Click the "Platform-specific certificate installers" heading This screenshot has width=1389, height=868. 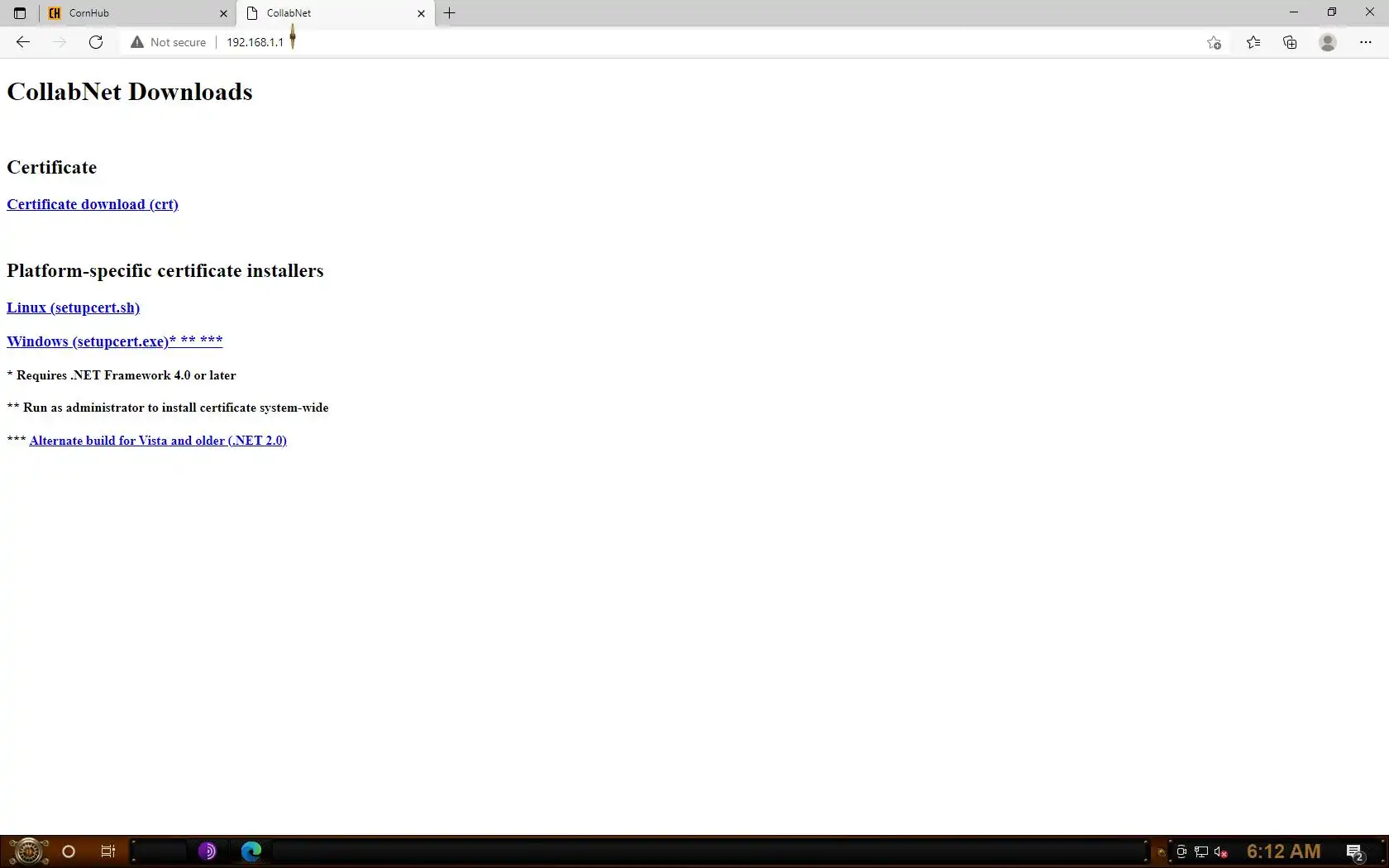[165, 270]
